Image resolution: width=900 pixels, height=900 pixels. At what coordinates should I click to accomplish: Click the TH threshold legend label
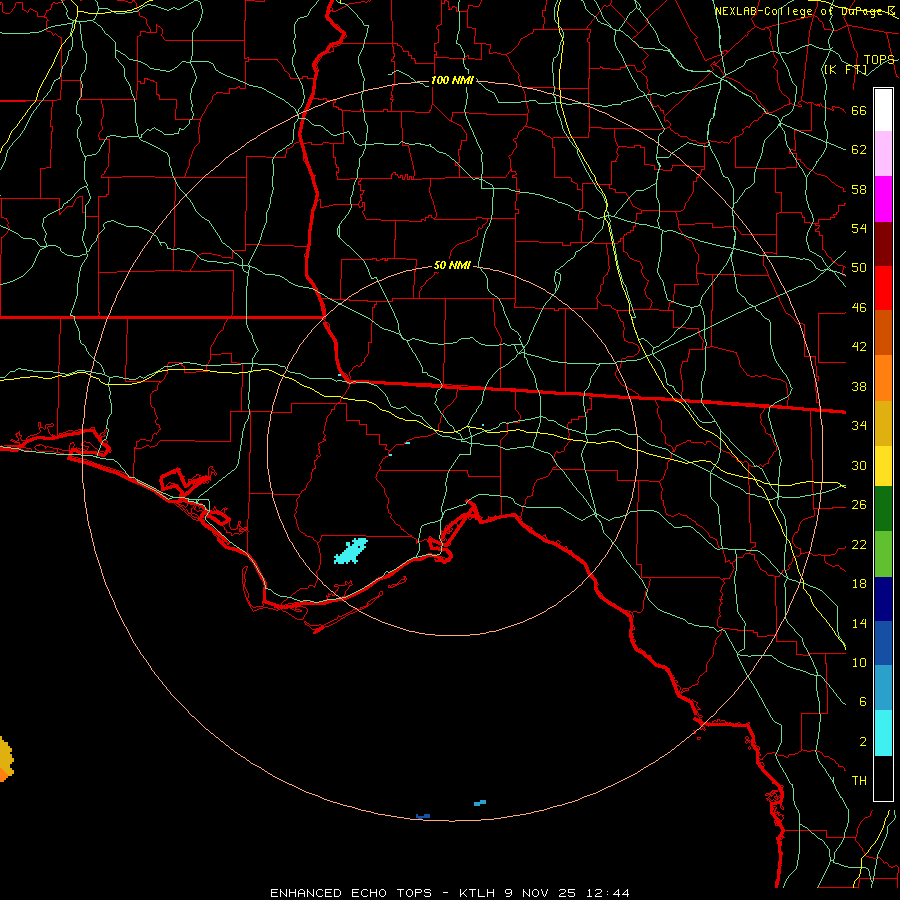(x=859, y=781)
